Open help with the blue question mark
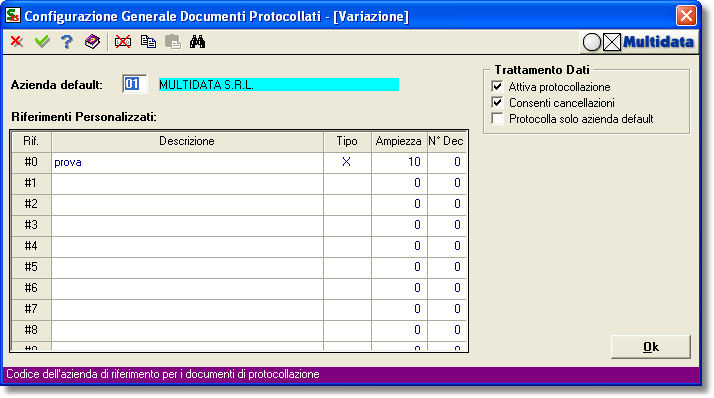Image resolution: width=714 pixels, height=398 pixels. click(x=67, y=42)
